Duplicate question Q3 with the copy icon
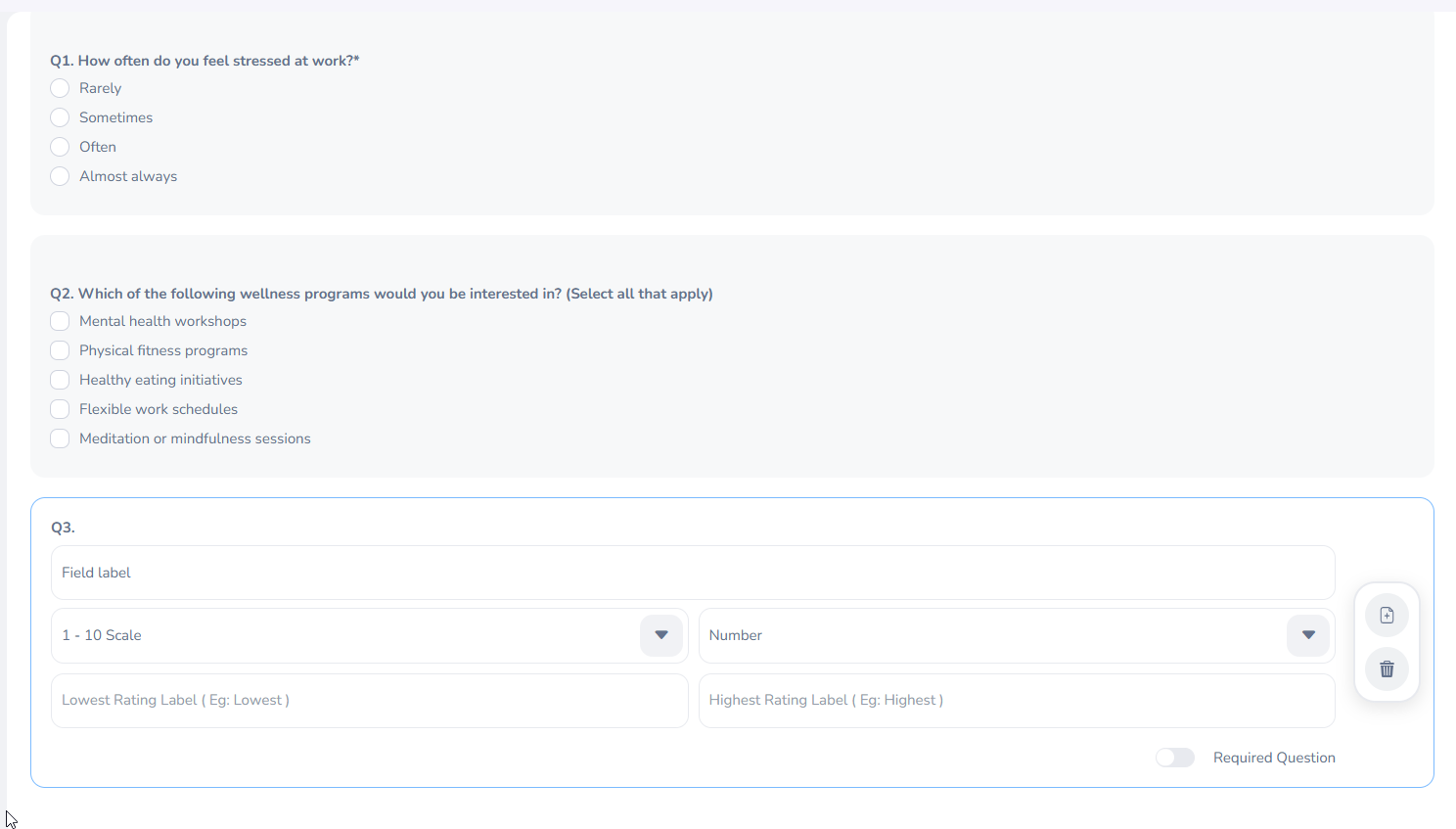 point(1387,616)
